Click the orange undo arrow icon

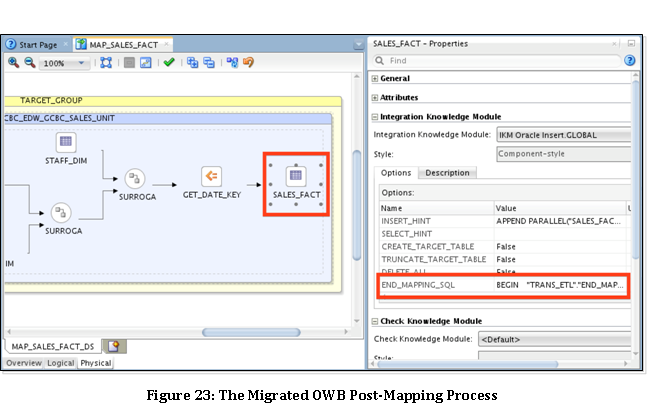248,62
